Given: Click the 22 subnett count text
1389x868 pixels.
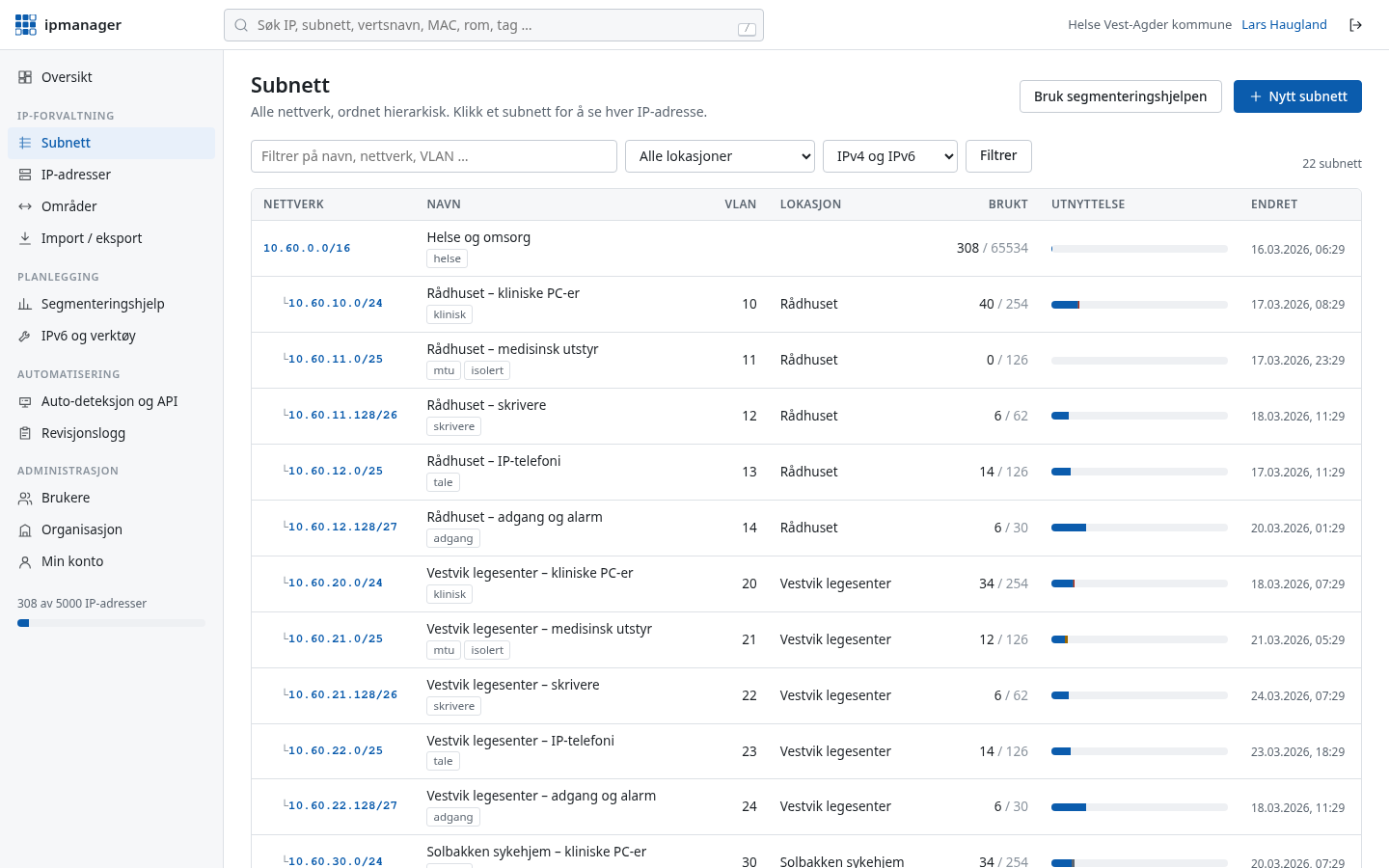Looking at the screenshot, I should 1332,164.
